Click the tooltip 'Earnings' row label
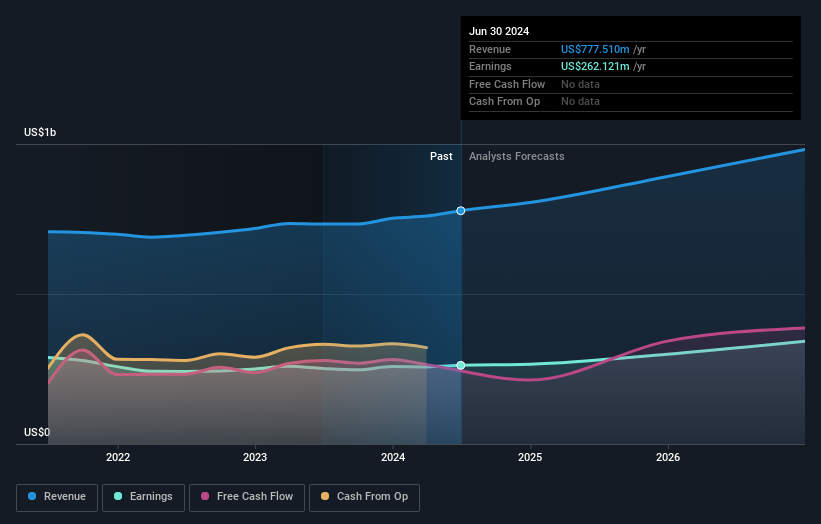The image size is (821, 524). point(490,66)
